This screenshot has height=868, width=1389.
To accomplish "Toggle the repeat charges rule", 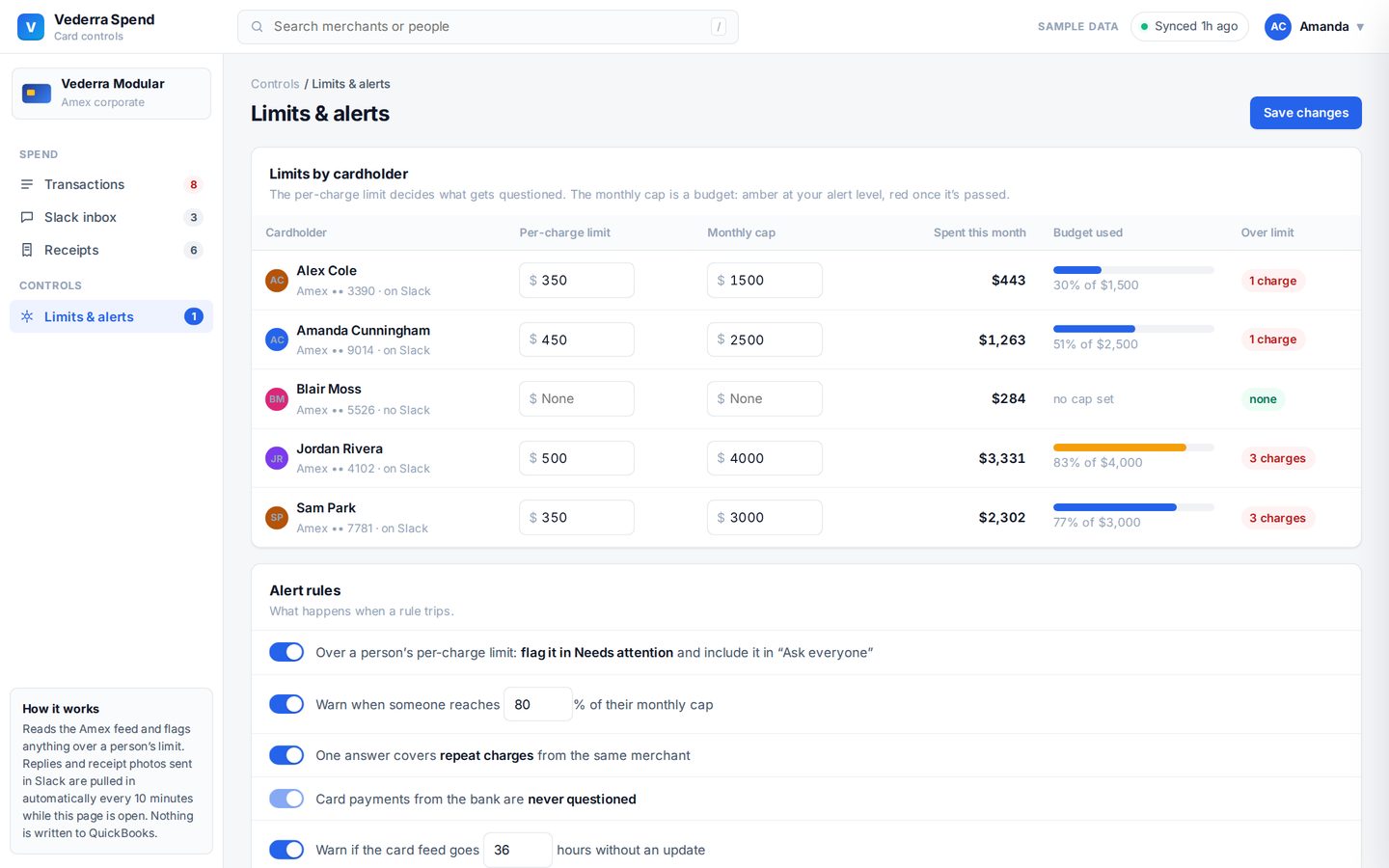I will (x=286, y=755).
